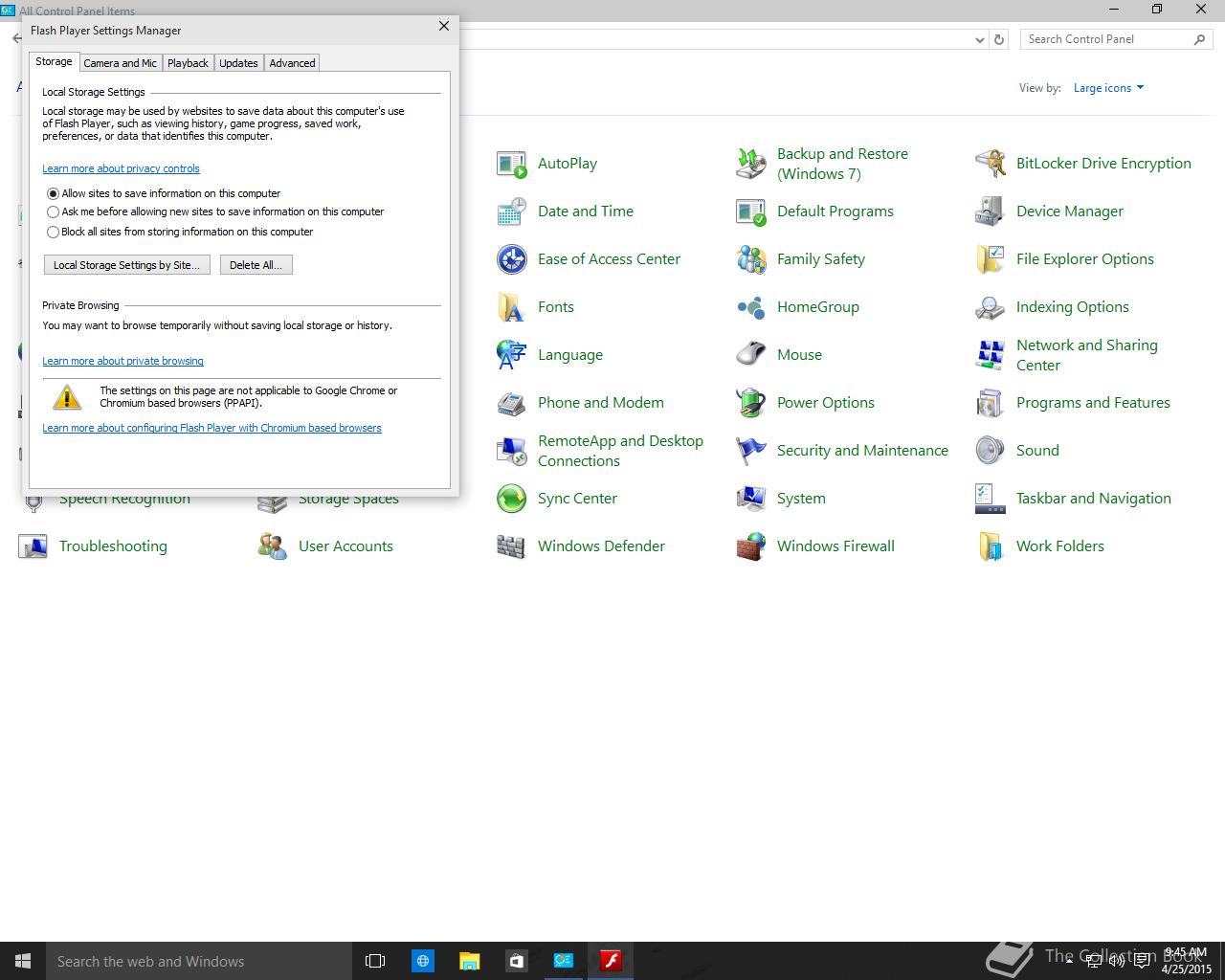Click Local Storage Settings by Site button
1225x980 pixels.
point(126,265)
